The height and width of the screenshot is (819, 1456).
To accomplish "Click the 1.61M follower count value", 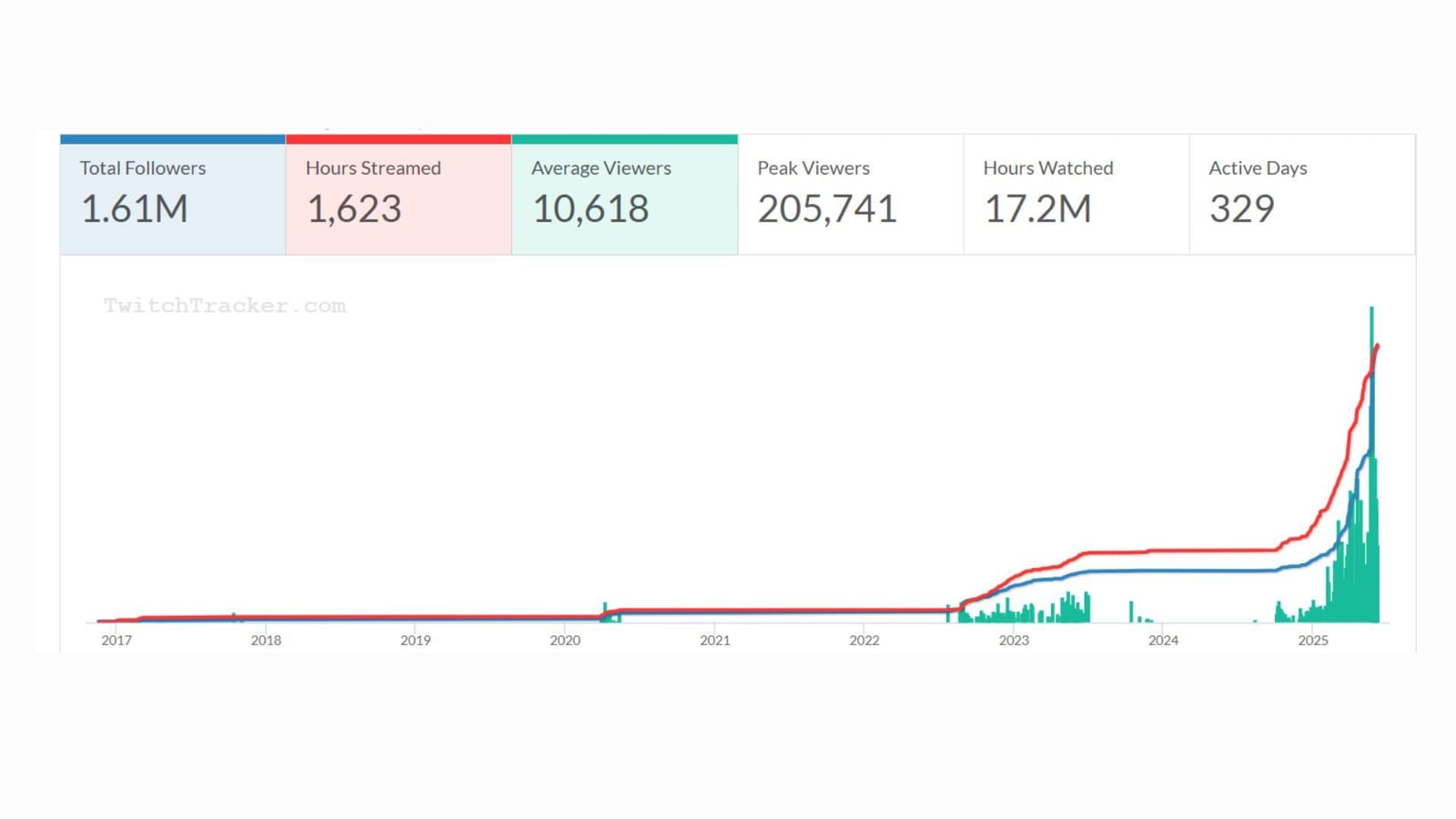I will [135, 209].
